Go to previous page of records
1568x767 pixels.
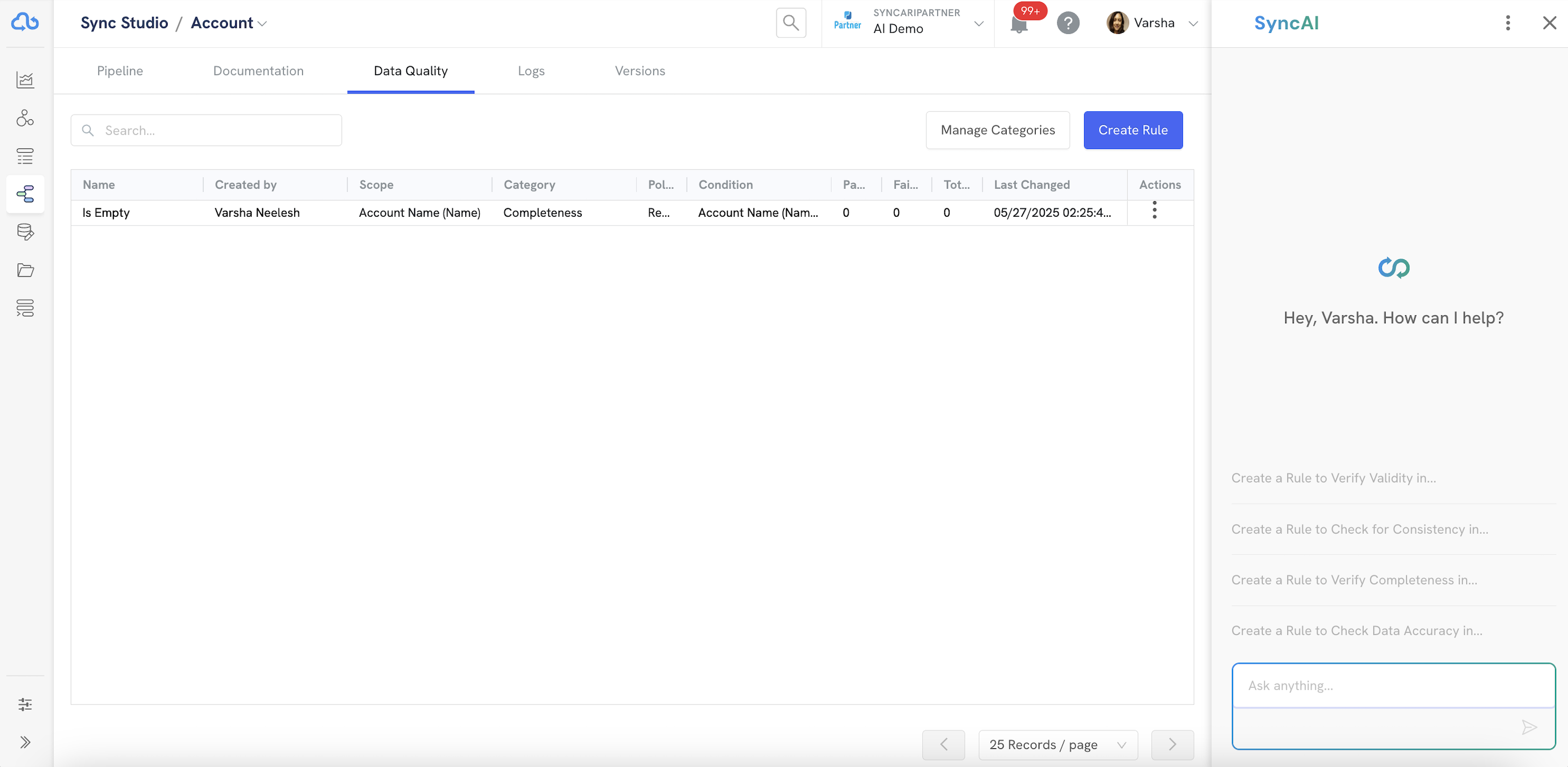(x=943, y=744)
